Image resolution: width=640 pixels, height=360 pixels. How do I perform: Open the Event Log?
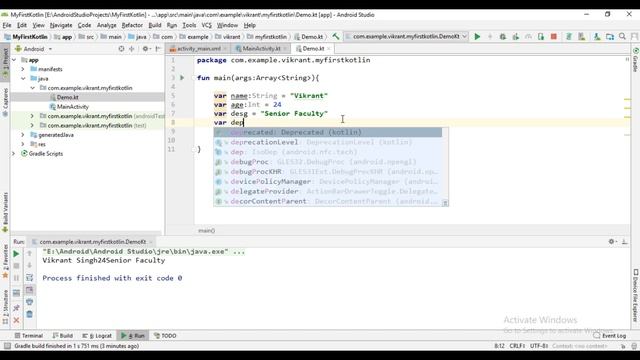click(609, 336)
